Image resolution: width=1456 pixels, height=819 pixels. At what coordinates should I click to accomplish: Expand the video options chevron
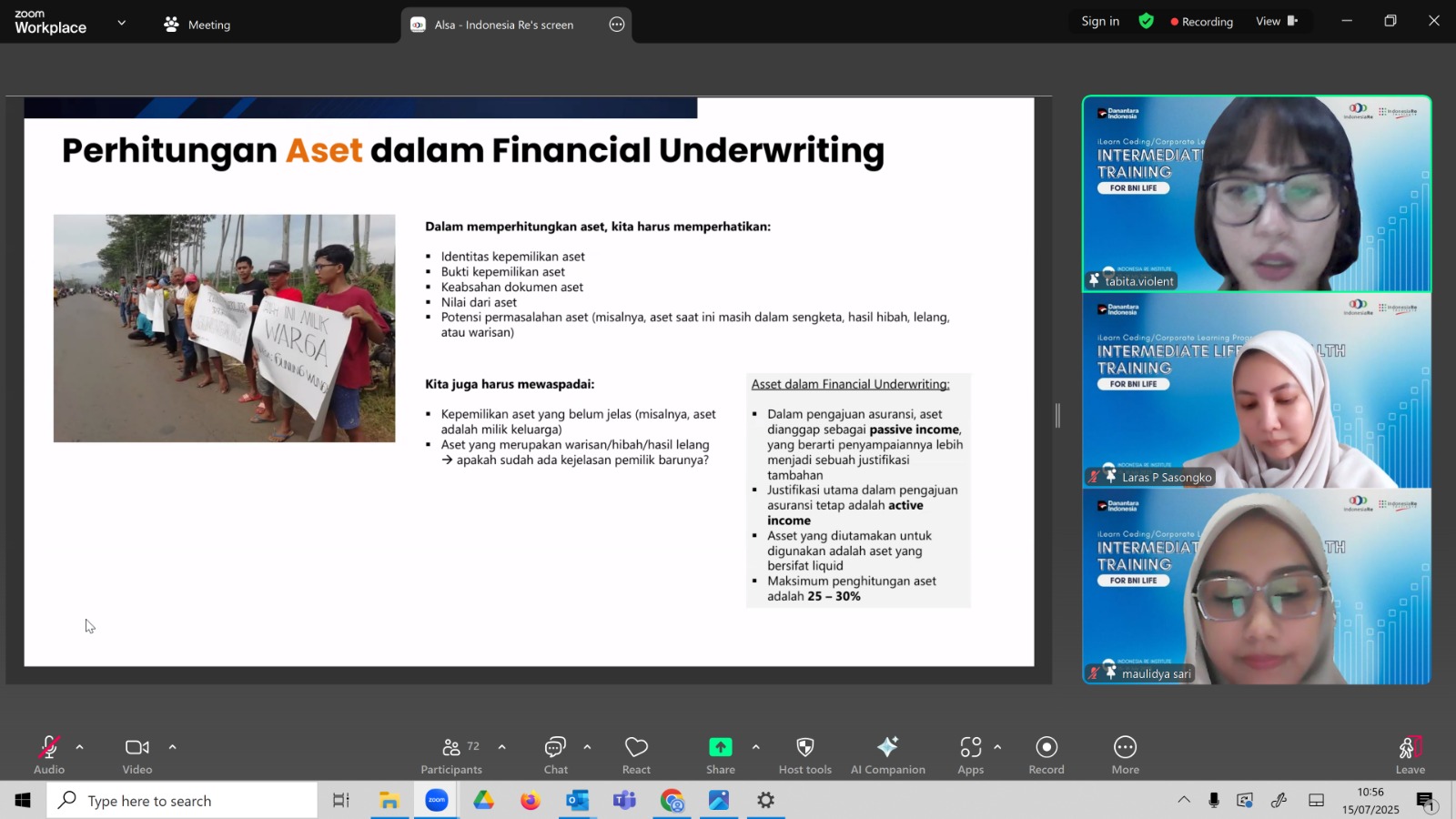172,747
